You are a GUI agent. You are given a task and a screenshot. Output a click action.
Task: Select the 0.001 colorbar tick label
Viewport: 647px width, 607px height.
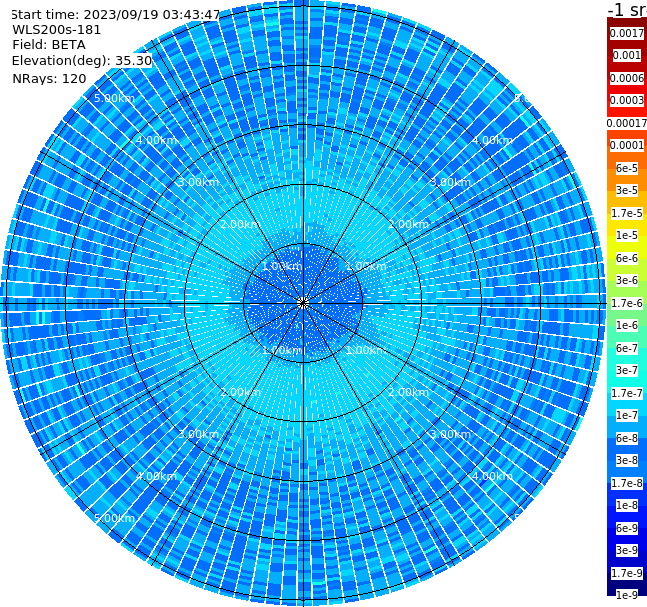coord(627,55)
